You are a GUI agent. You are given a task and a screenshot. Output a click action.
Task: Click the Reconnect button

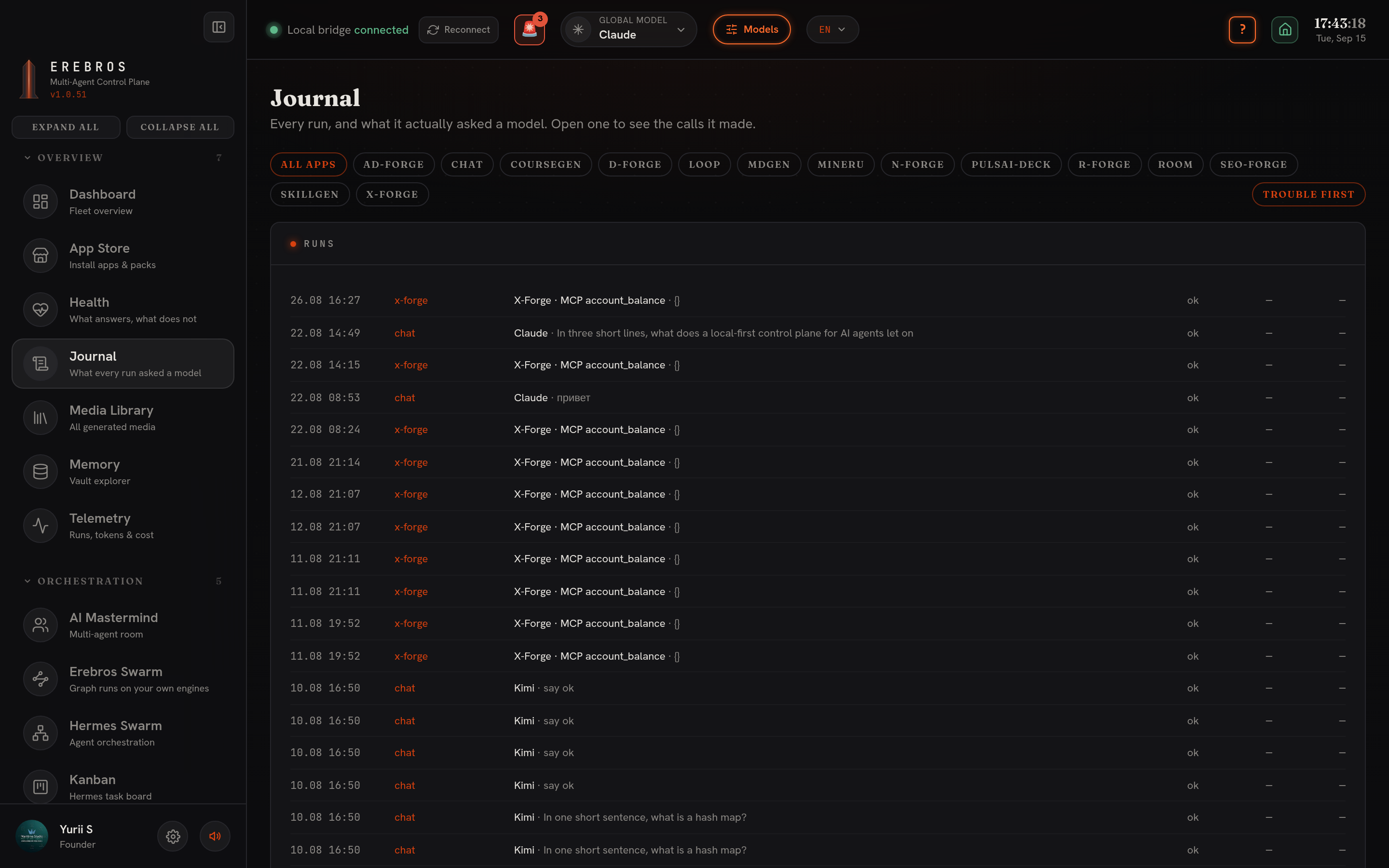(458, 29)
